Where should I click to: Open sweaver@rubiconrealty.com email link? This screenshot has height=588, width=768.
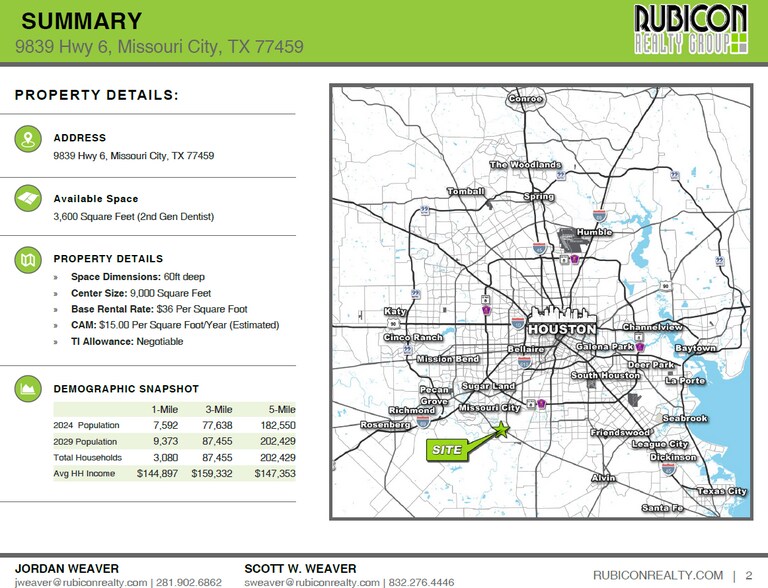point(311,581)
